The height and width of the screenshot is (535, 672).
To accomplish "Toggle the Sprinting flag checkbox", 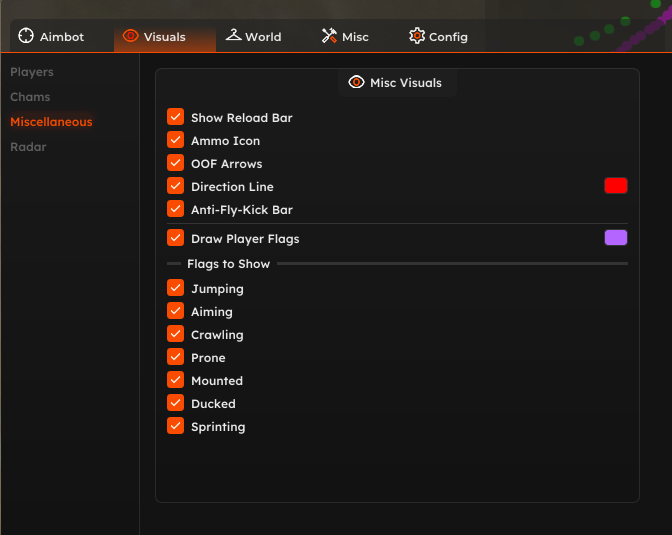I will (x=176, y=426).
